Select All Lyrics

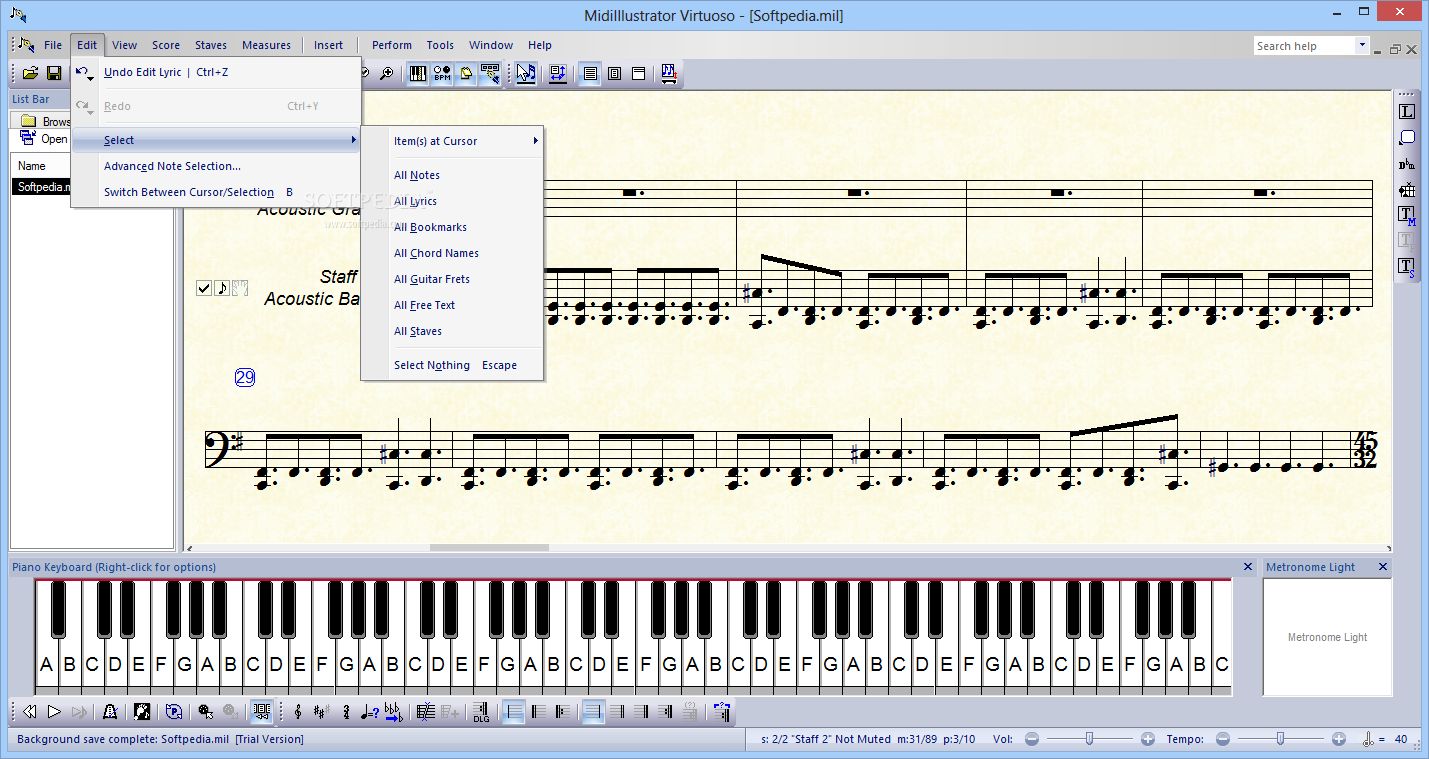pyautogui.click(x=415, y=201)
